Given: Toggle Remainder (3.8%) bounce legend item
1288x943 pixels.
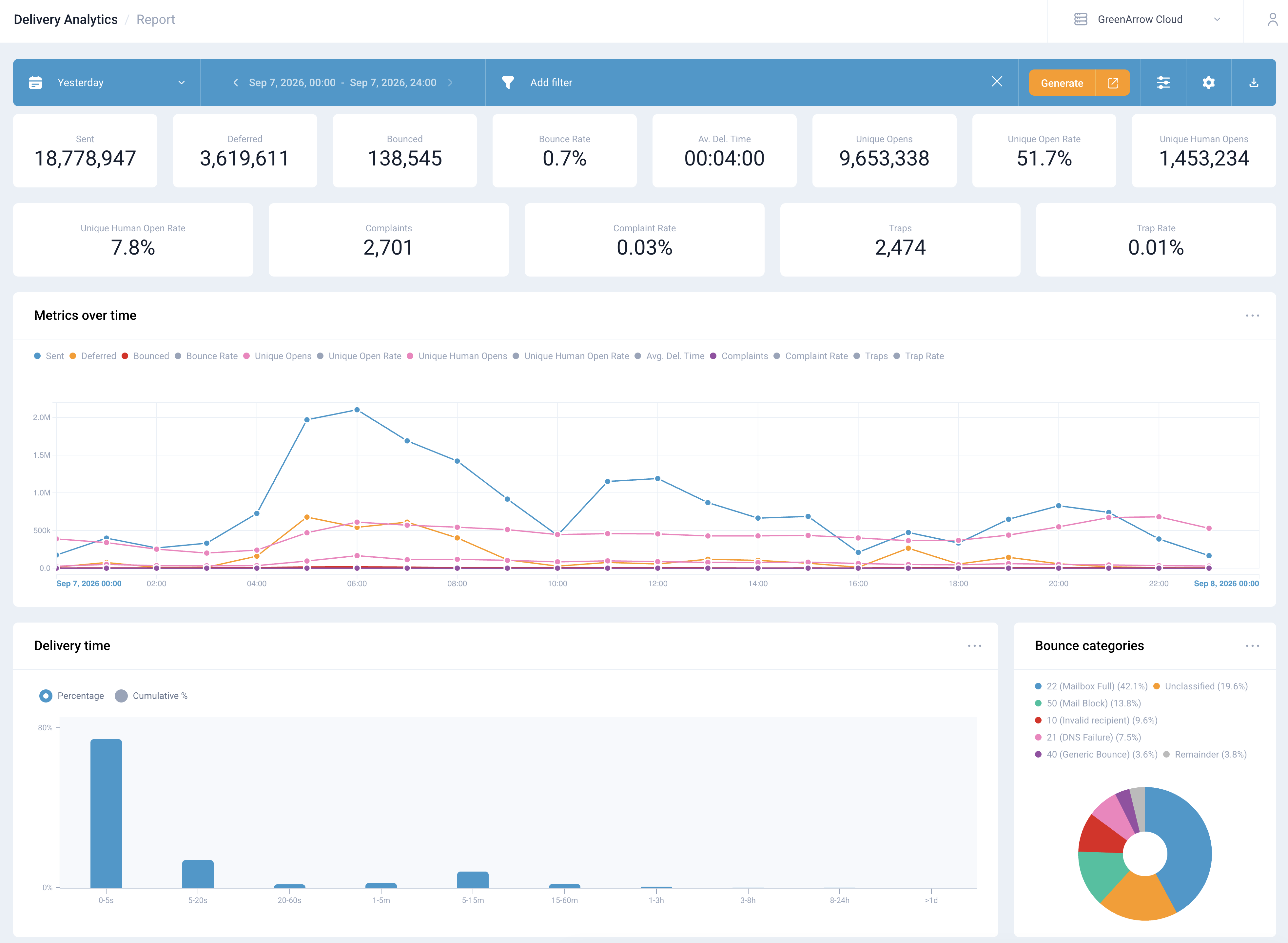Looking at the screenshot, I should pyautogui.click(x=1205, y=755).
